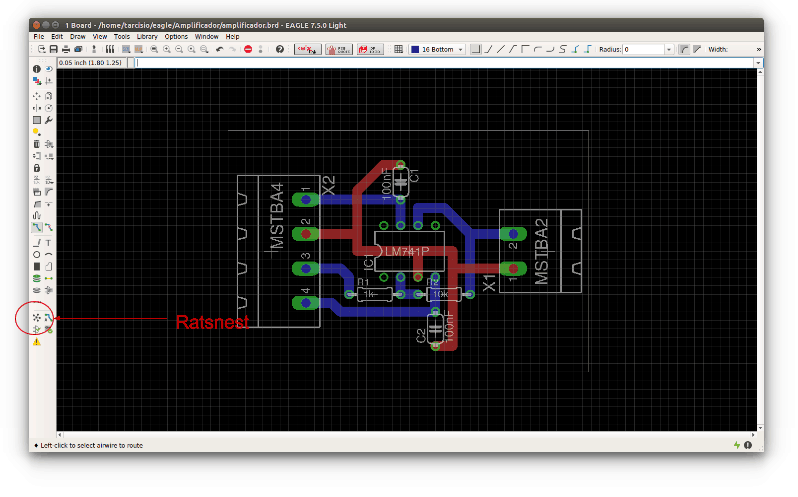The image size is (798, 497).
Task: Click the Print icon in toolbar
Action: (x=66, y=49)
